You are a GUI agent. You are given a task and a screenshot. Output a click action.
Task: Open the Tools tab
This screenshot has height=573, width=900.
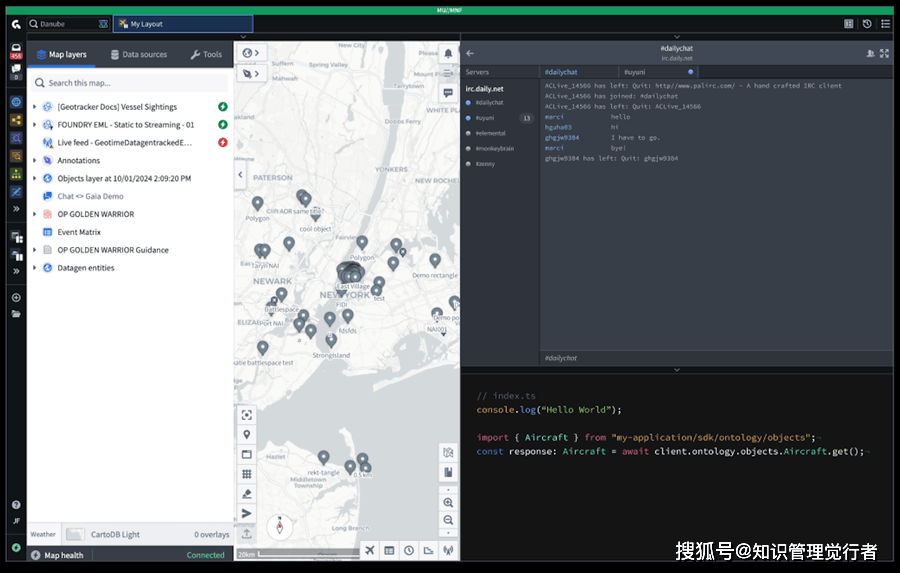(206, 54)
